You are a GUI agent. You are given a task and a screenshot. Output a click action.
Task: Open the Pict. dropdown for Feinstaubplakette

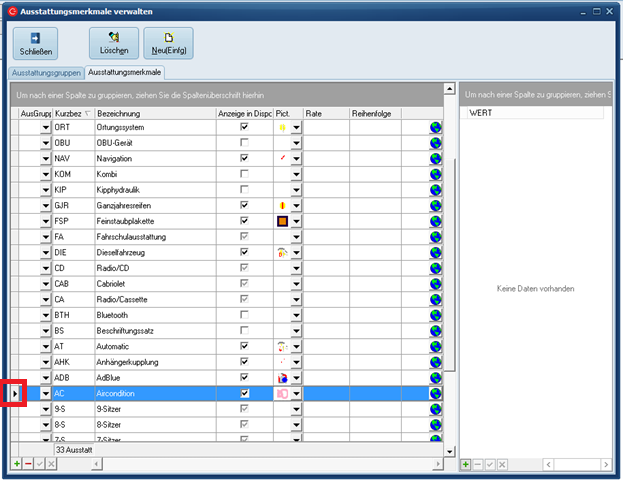296,221
